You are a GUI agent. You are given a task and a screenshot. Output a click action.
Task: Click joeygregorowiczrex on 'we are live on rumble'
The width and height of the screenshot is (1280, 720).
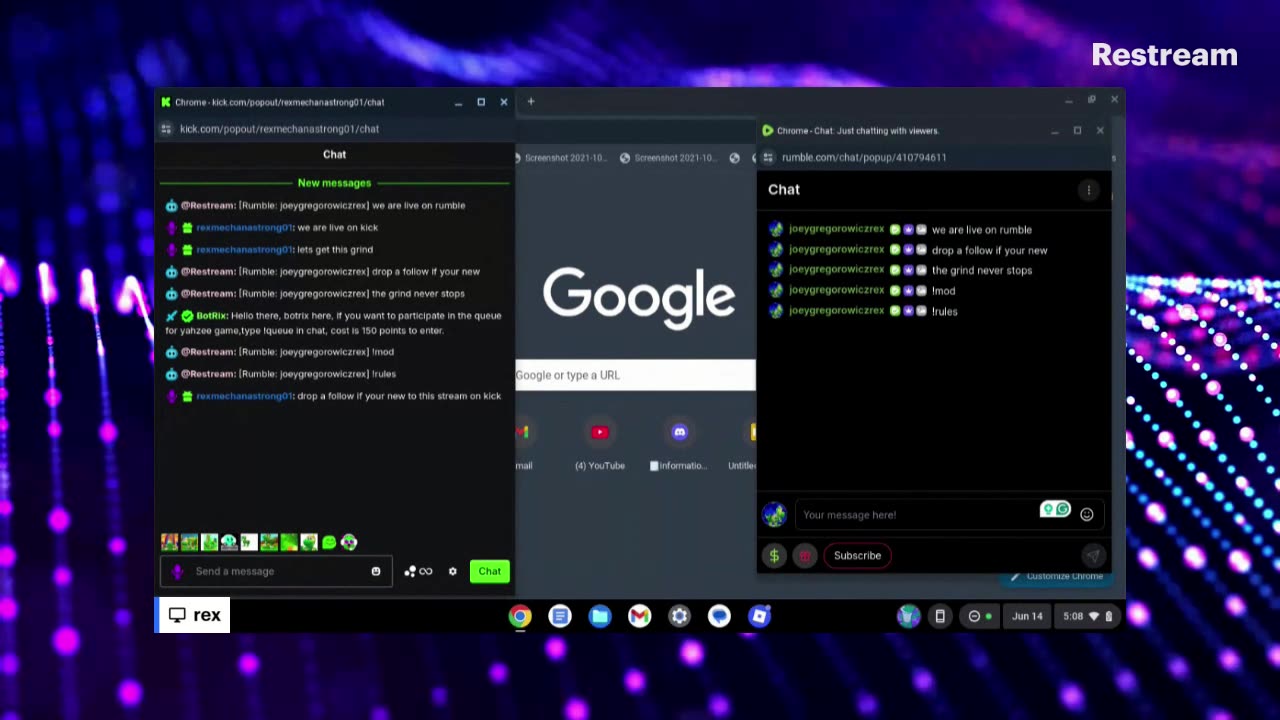tap(836, 229)
